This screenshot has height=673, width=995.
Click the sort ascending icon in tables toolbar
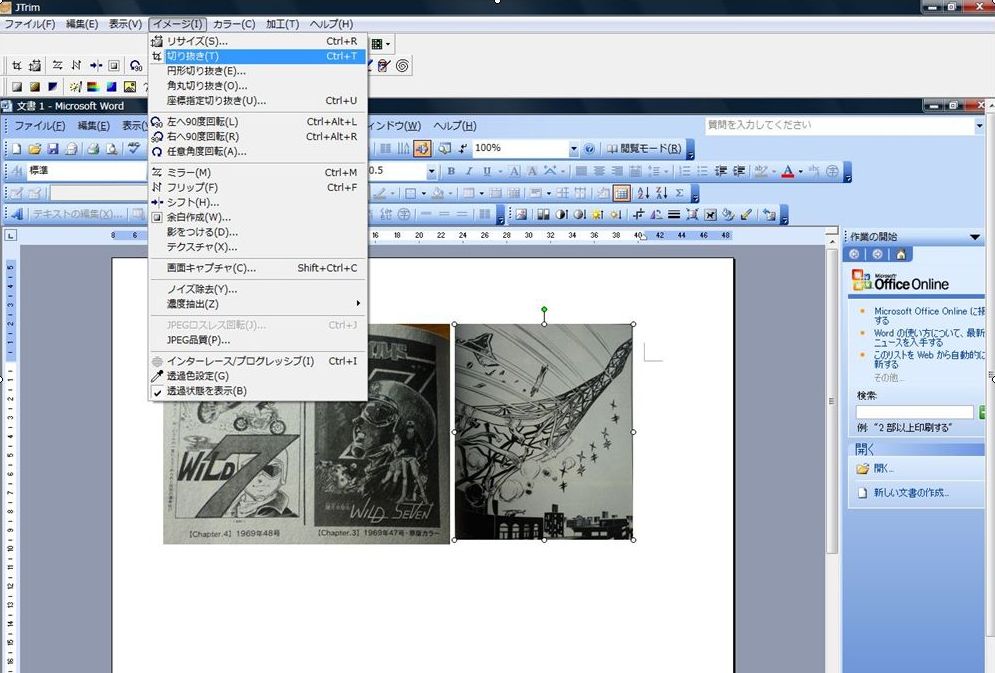(643, 193)
